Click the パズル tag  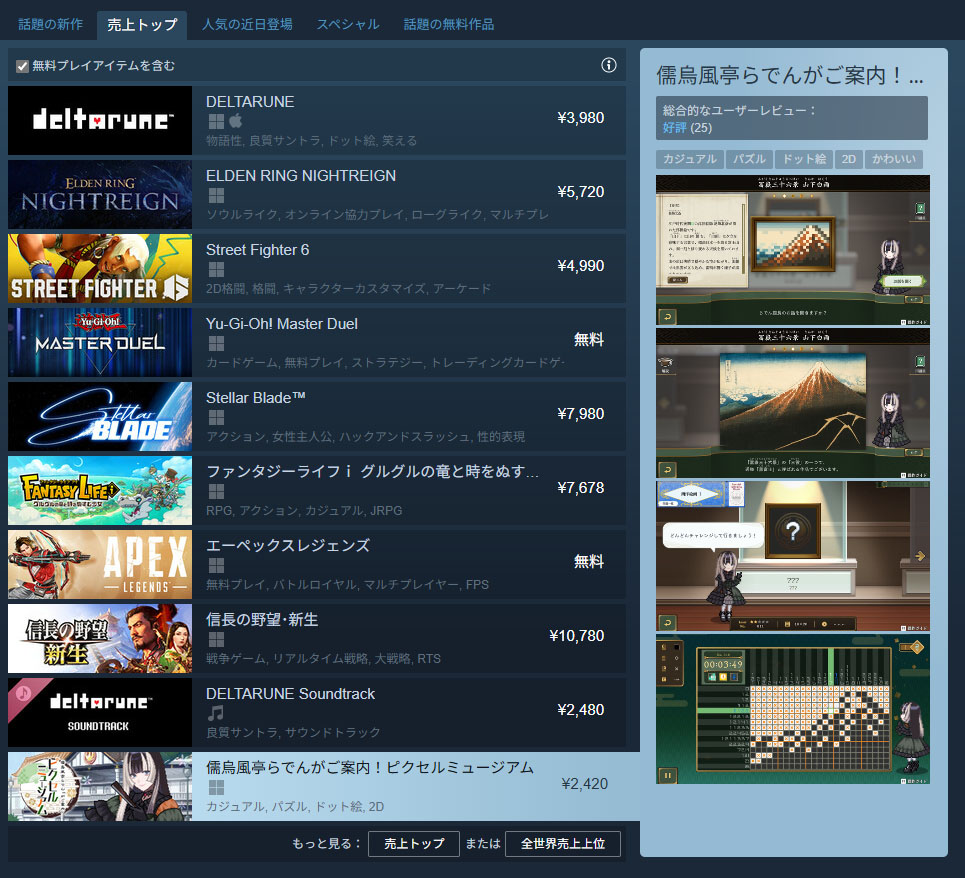coord(749,159)
